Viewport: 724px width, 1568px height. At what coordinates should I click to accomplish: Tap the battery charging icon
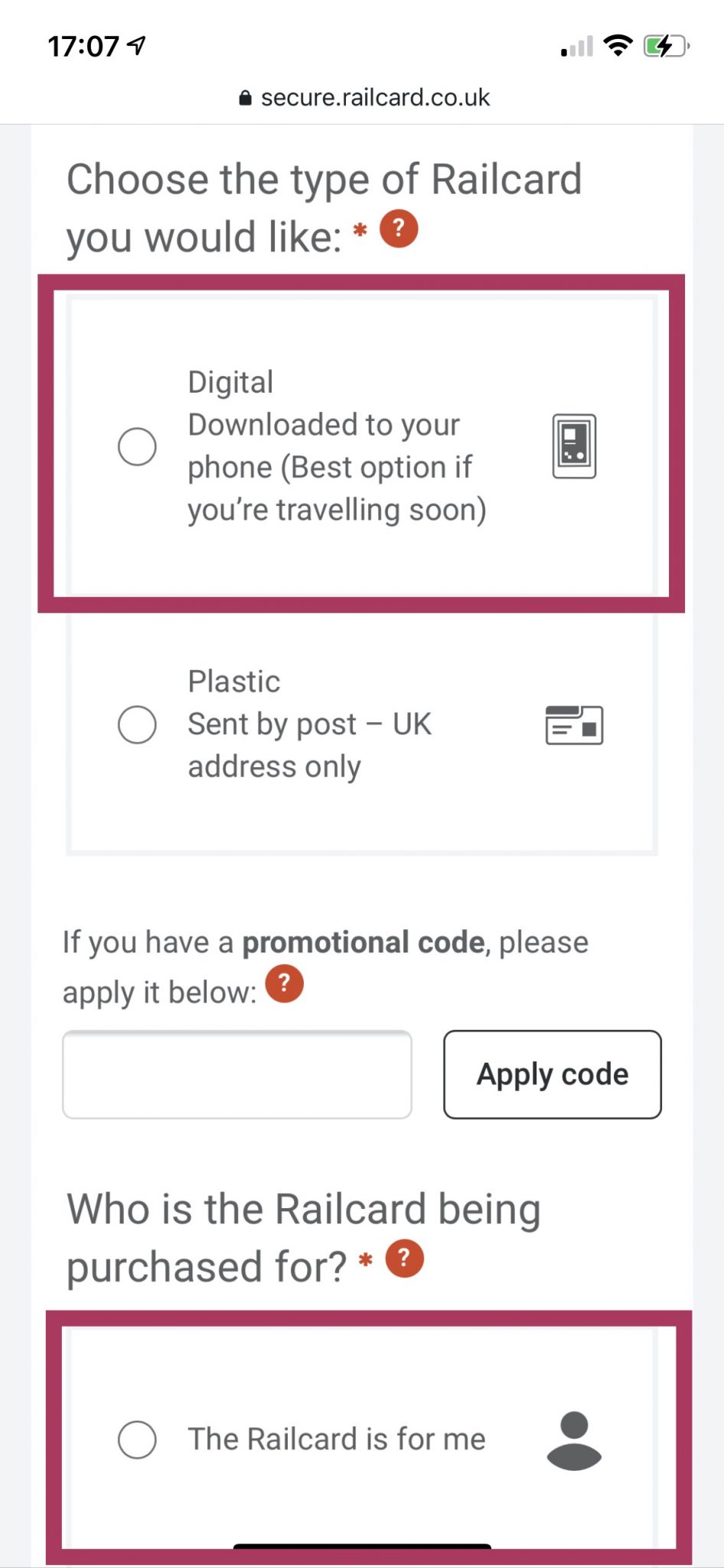click(665, 46)
